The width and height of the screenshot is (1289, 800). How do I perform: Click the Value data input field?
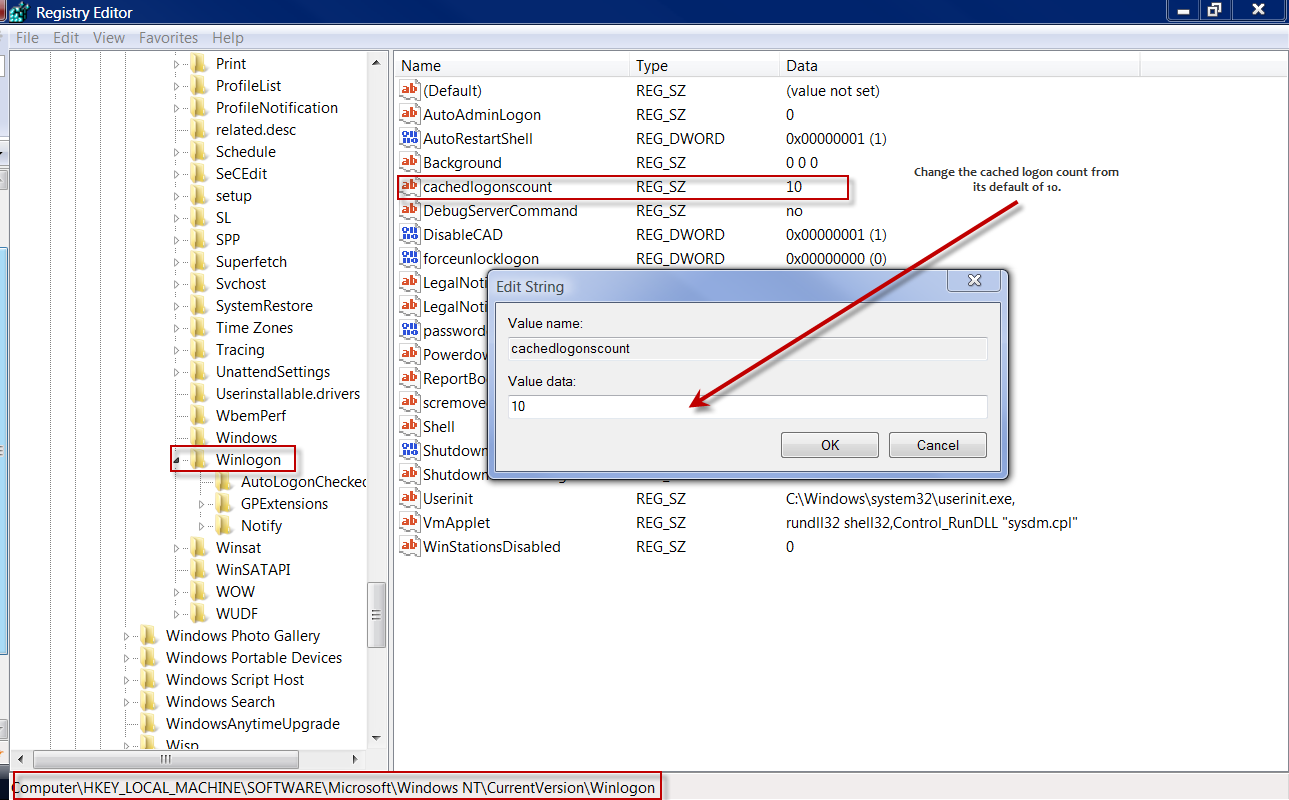[748, 406]
